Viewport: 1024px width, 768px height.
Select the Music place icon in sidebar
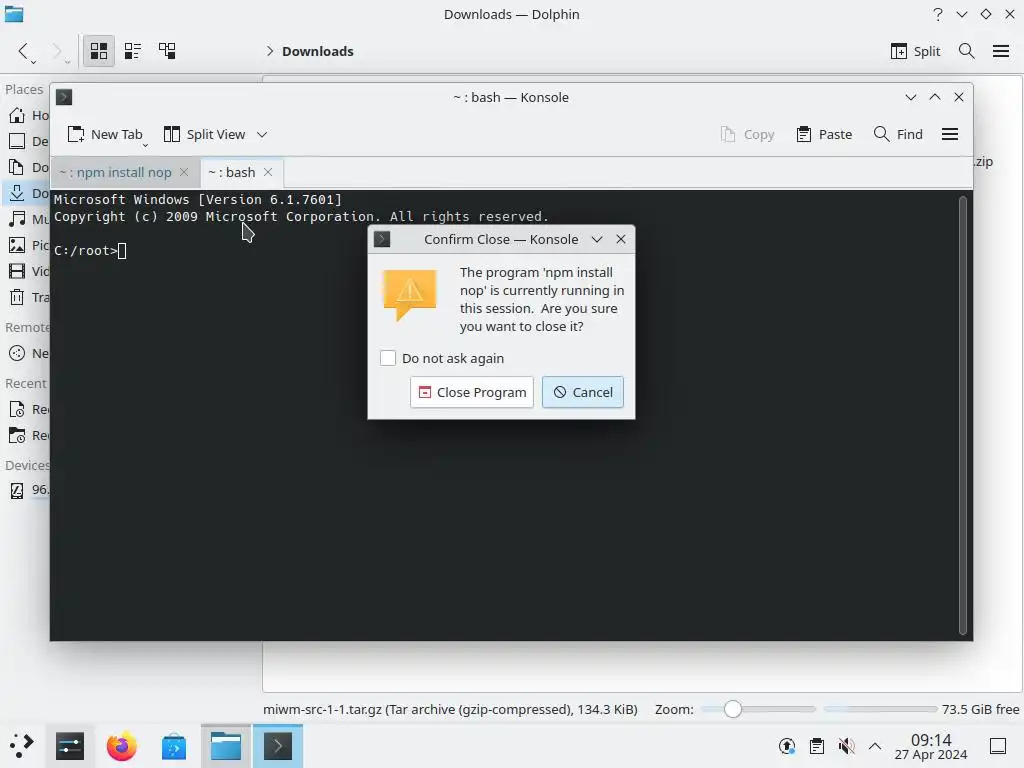pyautogui.click(x=17, y=219)
